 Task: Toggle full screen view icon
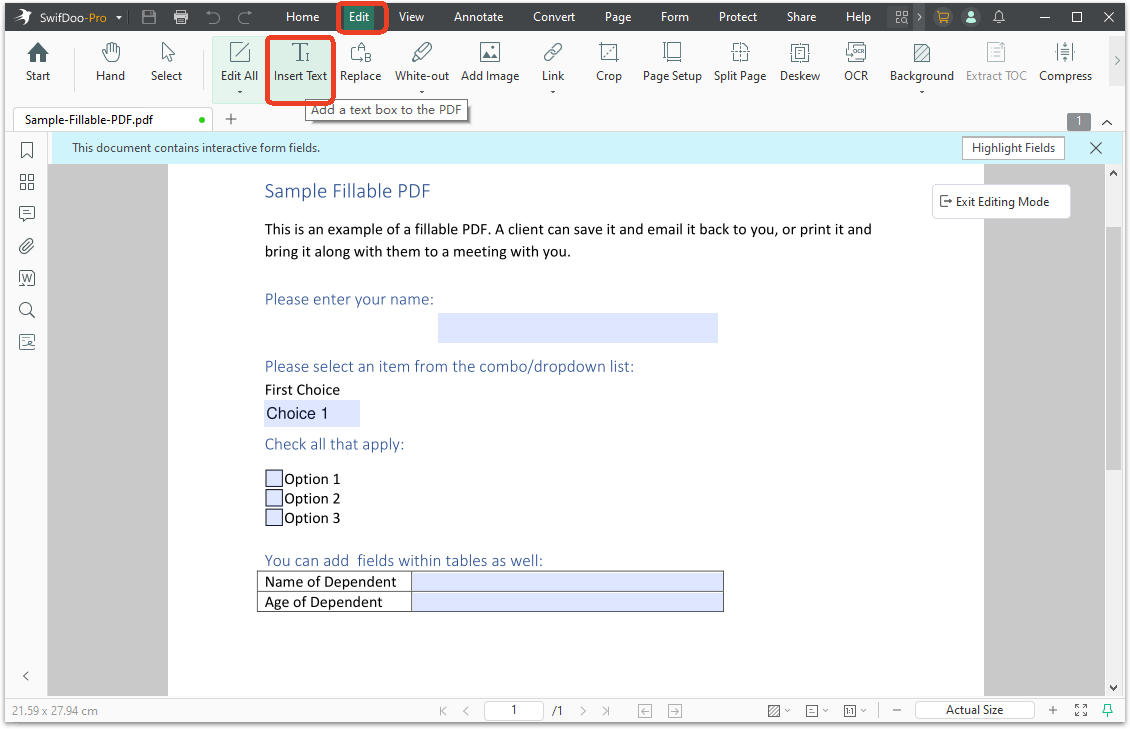coord(1080,710)
